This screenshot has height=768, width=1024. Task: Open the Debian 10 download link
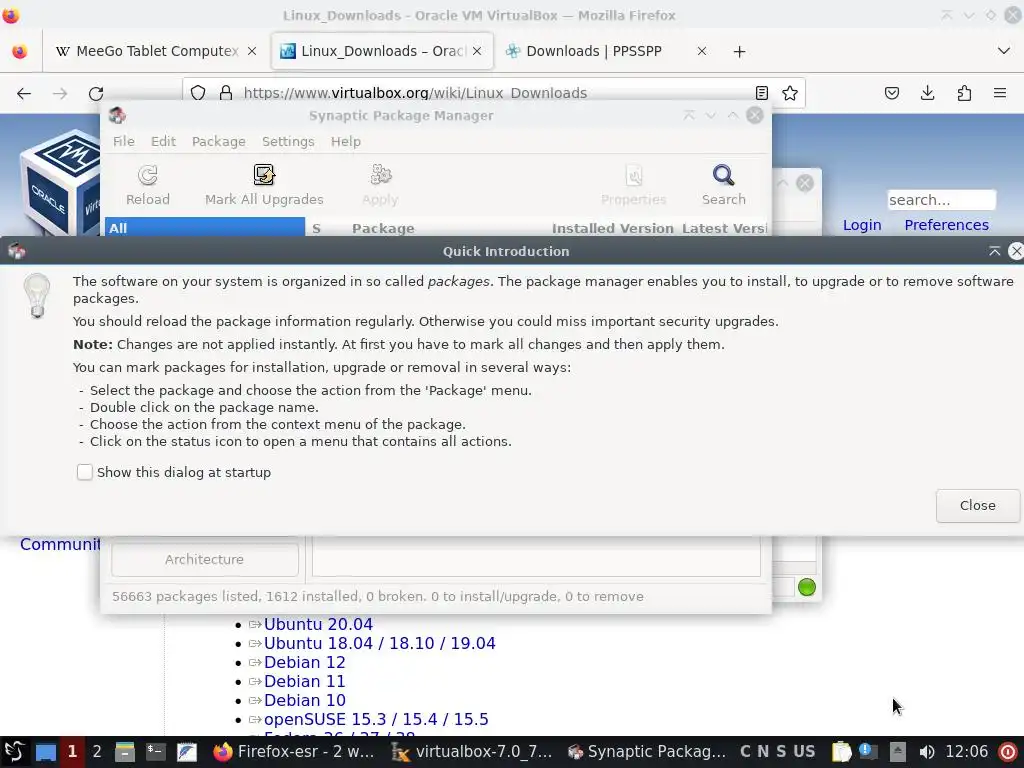pos(304,700)
